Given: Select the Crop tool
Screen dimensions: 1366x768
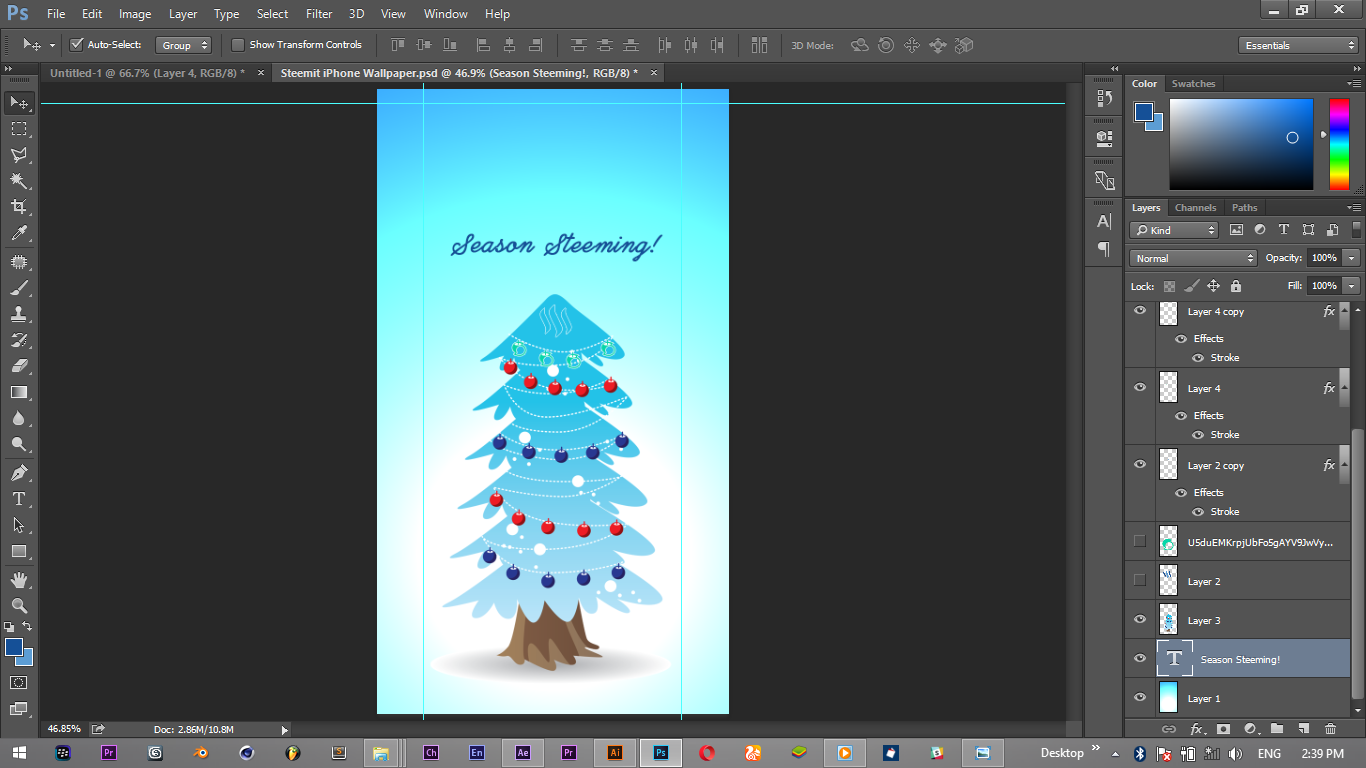Looking at the screenshot, I should tap(19, 207).
